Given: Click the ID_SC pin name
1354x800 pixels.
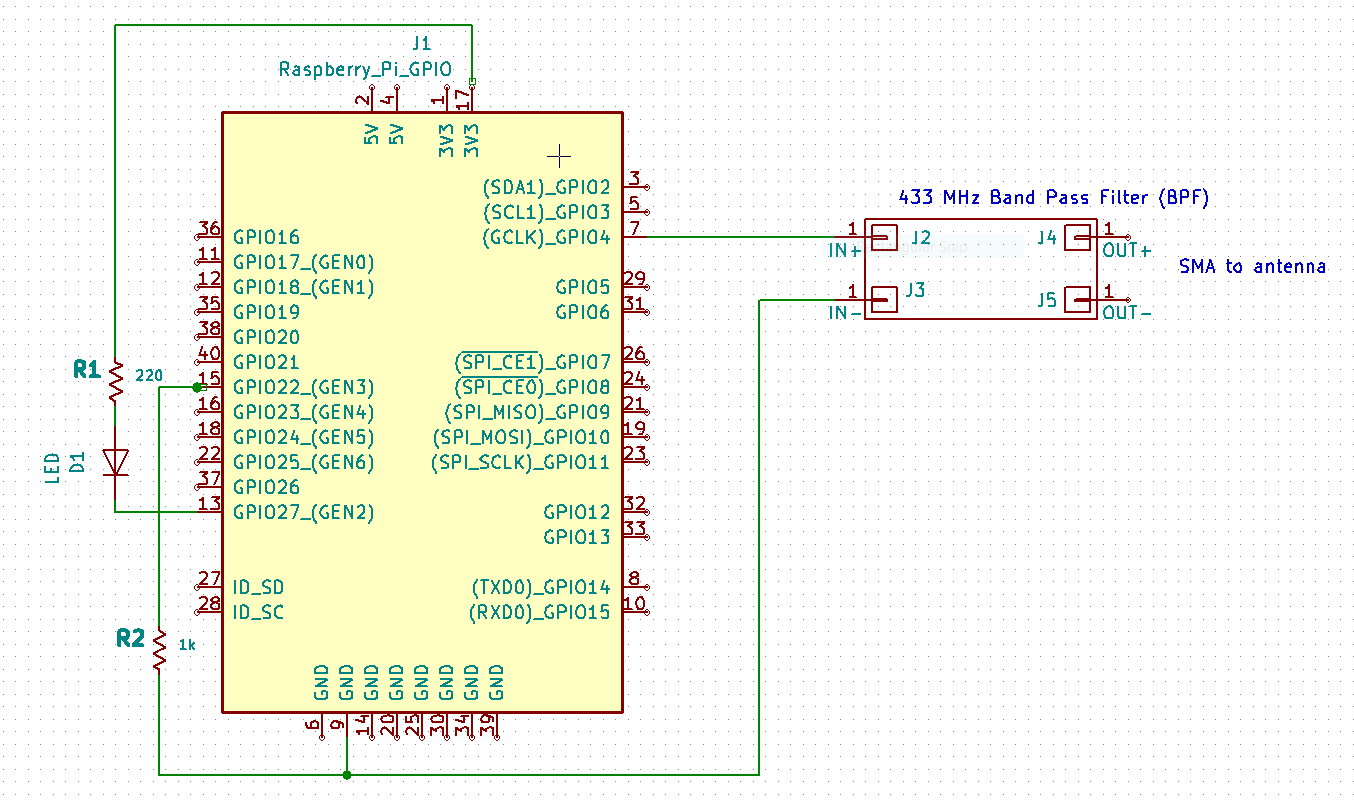Looking at the screenshot, I should (x=258, y=613).
